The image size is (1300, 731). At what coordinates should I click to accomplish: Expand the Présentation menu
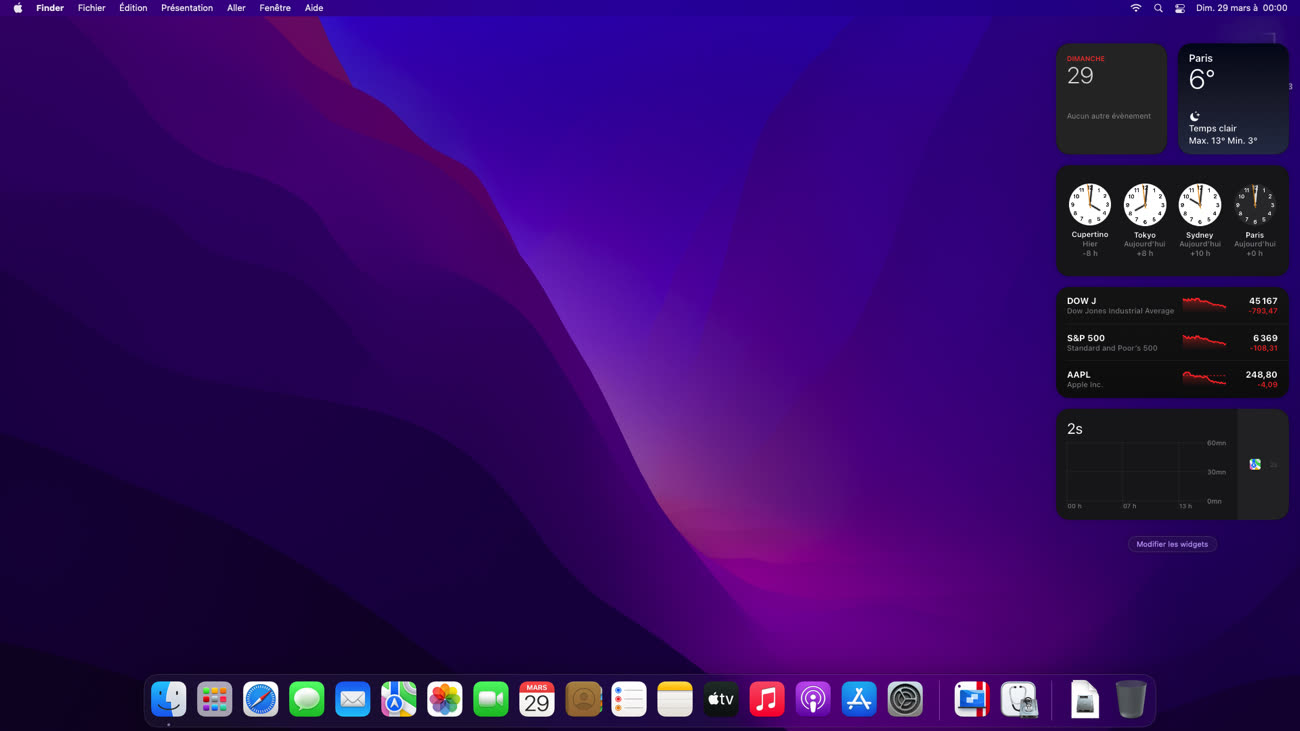[187, 8]
